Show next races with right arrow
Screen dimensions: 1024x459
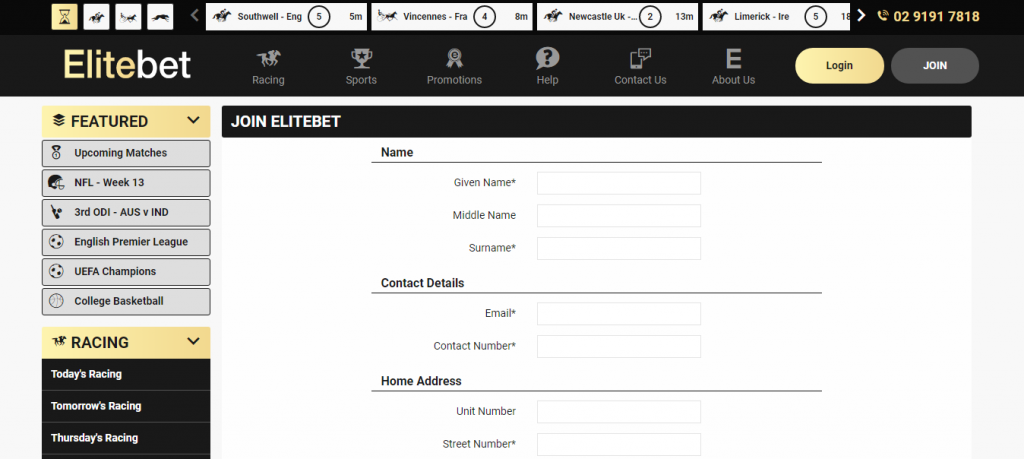(861, 16)
